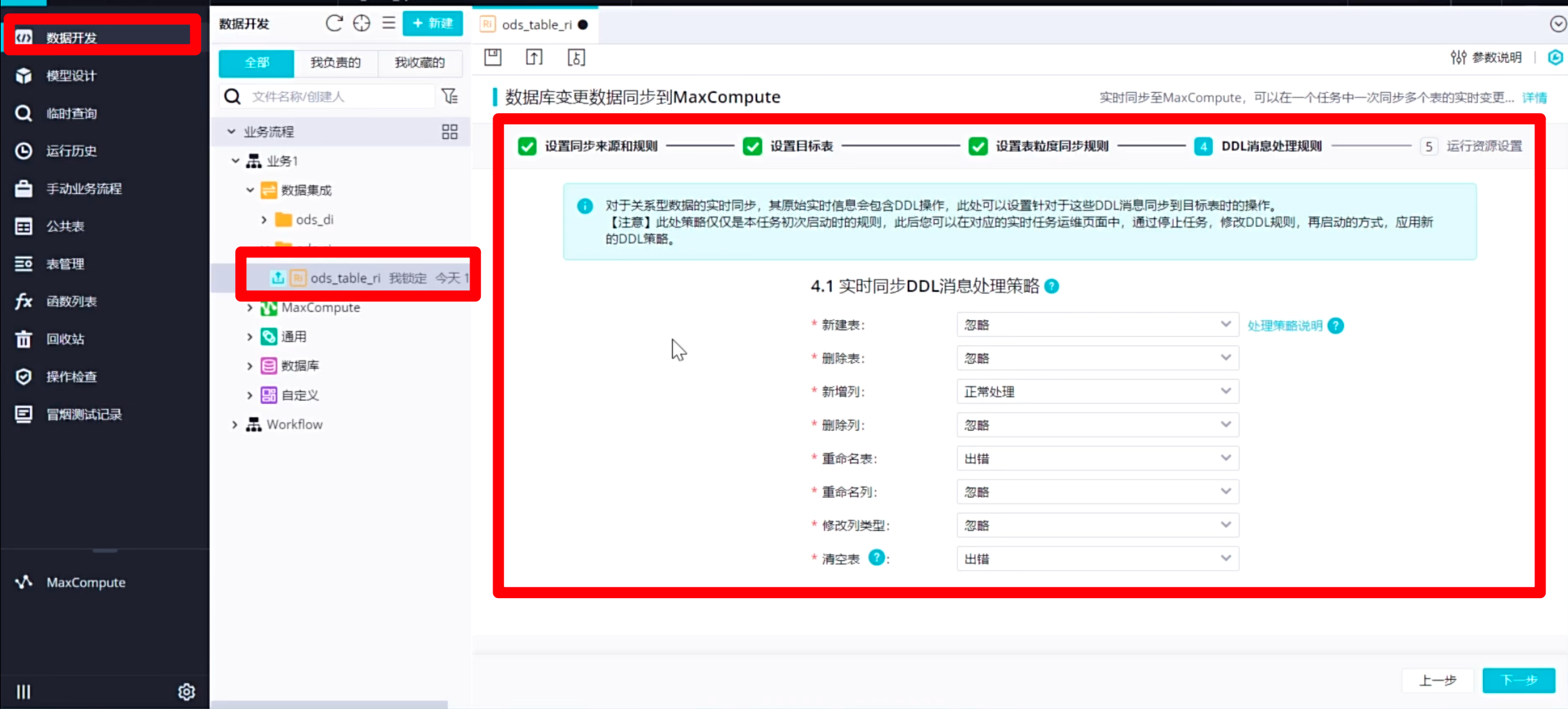
Task: Open the 清空表 strategy dropdown
Action: (x=1097, y=559)
